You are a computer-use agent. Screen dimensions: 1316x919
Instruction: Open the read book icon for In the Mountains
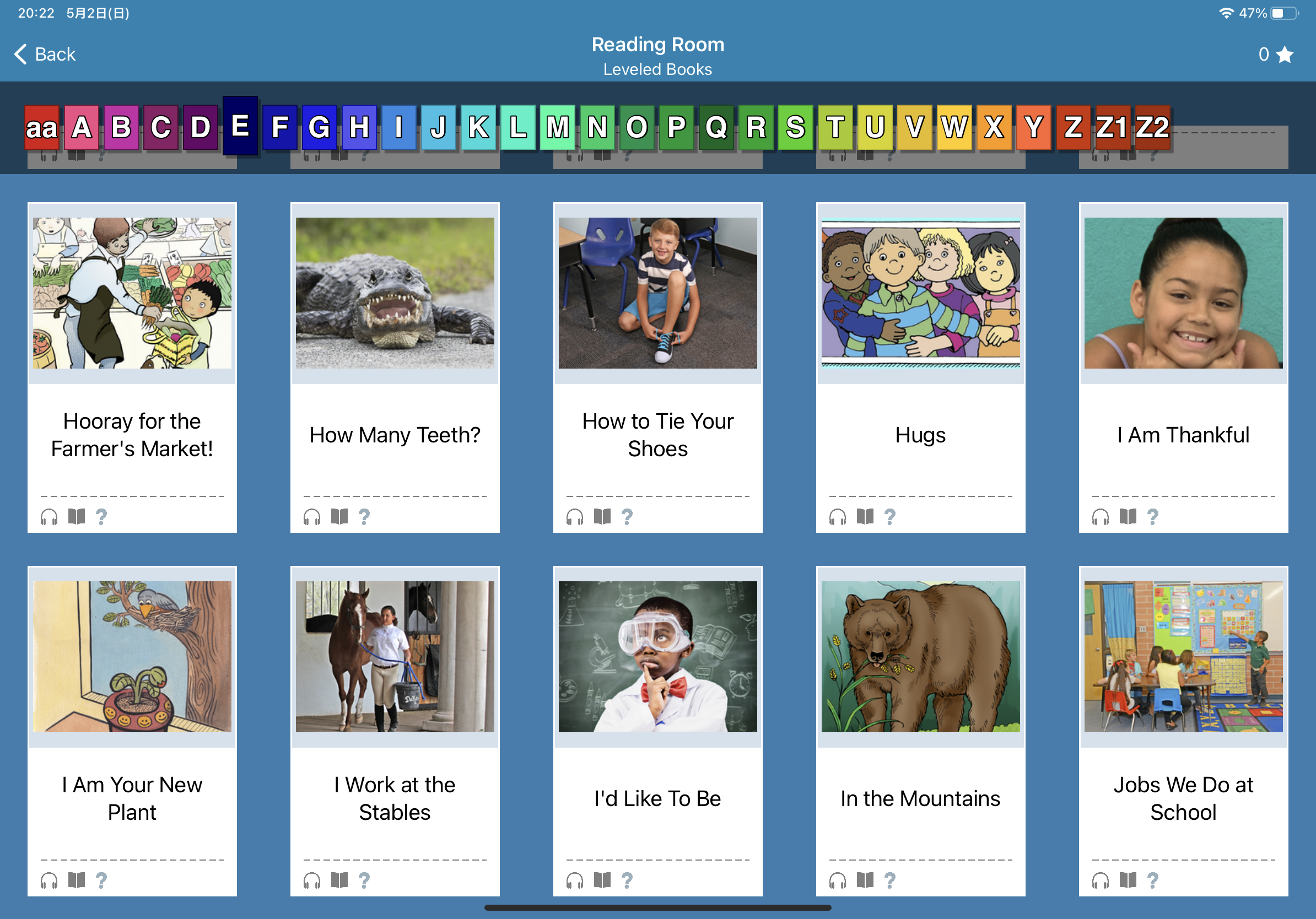click(865, 880)
